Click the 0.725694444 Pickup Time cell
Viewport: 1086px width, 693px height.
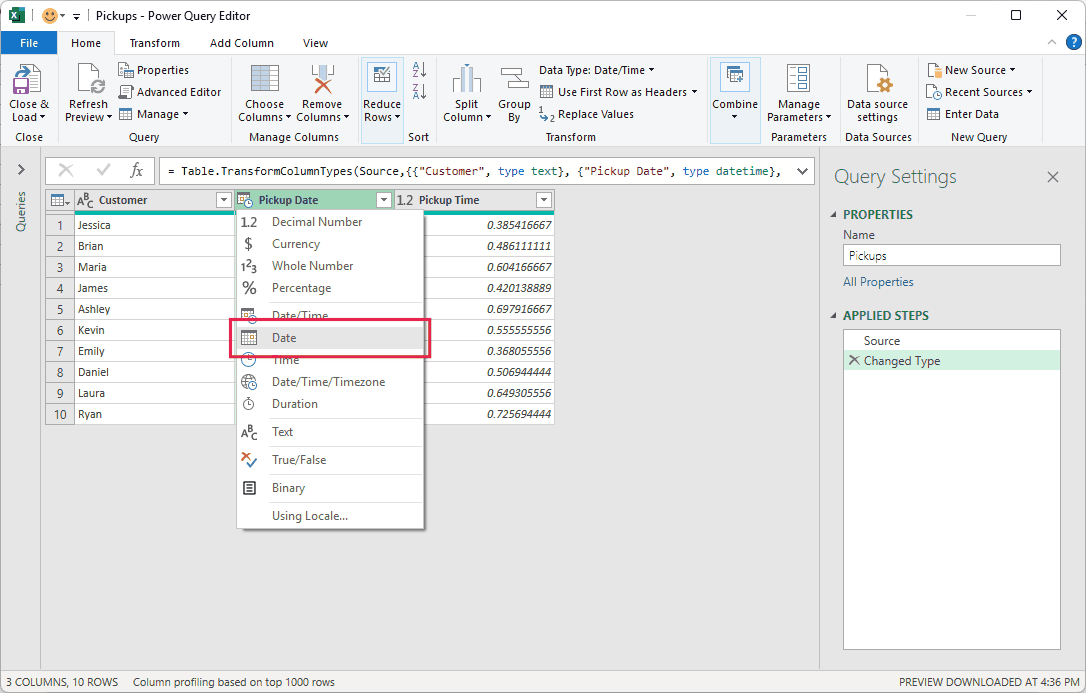click(488, 414)
